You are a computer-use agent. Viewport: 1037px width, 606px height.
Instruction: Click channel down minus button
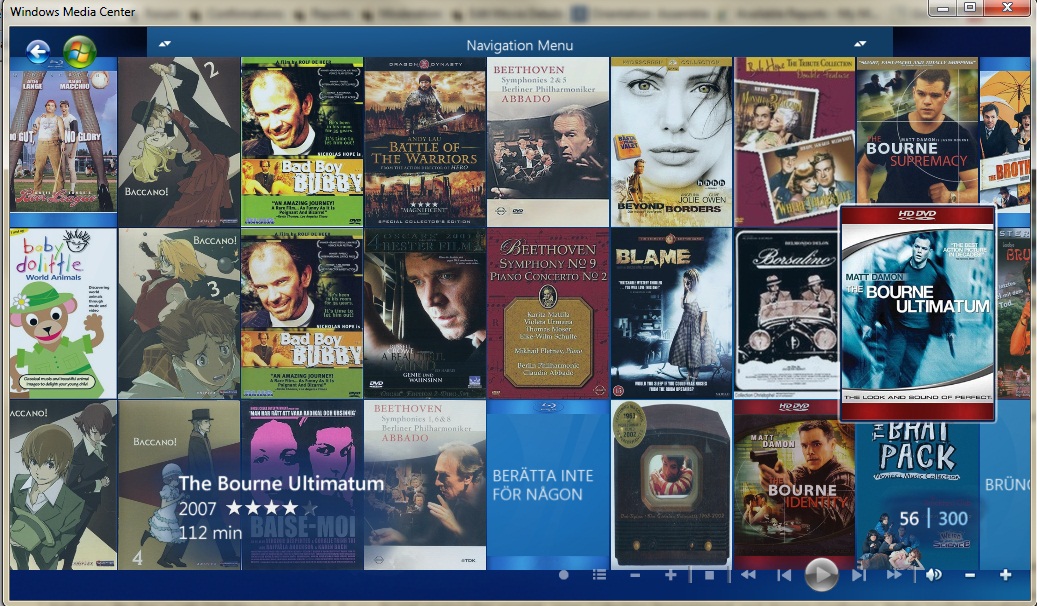(635, 575)
